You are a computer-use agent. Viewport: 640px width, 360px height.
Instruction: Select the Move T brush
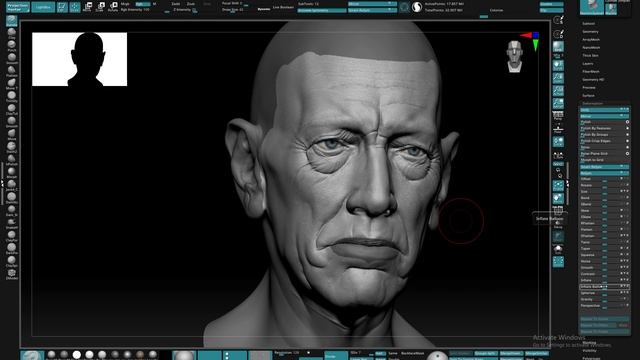[11, 84]
